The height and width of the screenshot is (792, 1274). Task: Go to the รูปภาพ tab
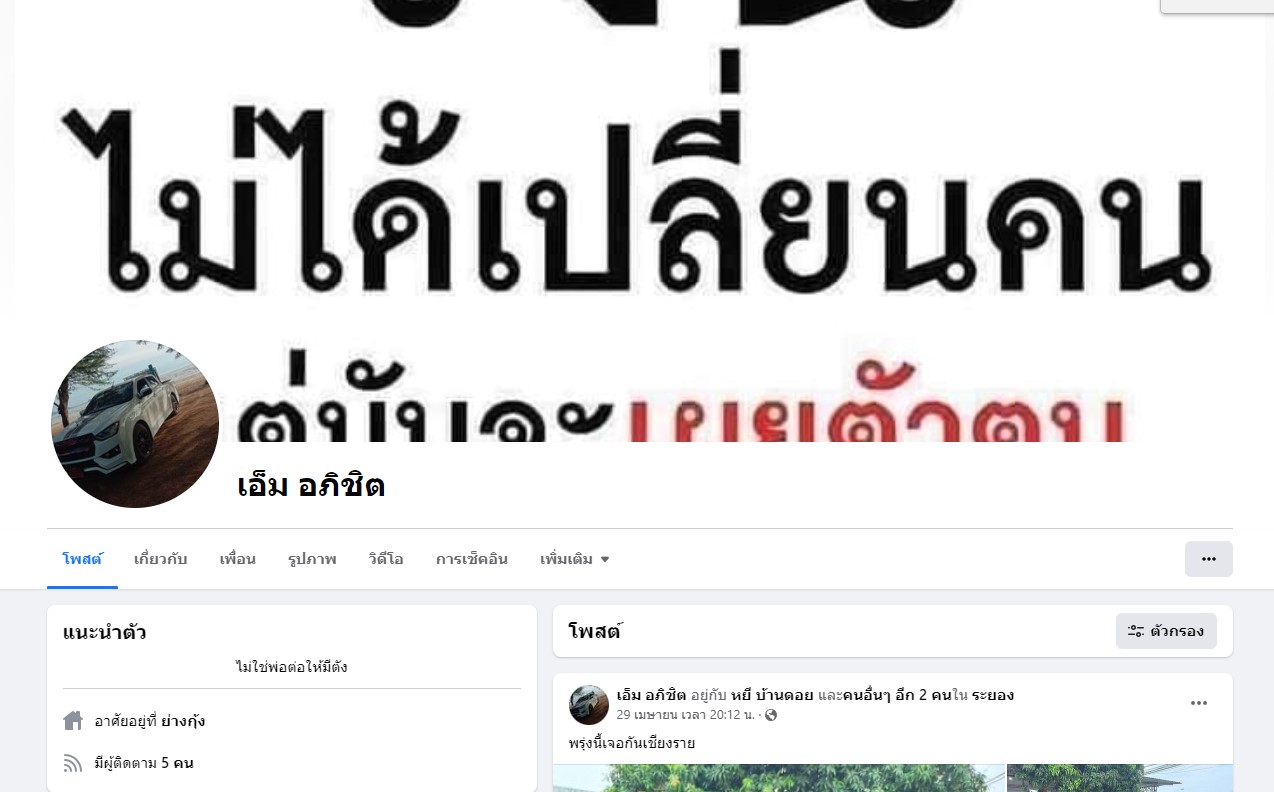point(312,559)
